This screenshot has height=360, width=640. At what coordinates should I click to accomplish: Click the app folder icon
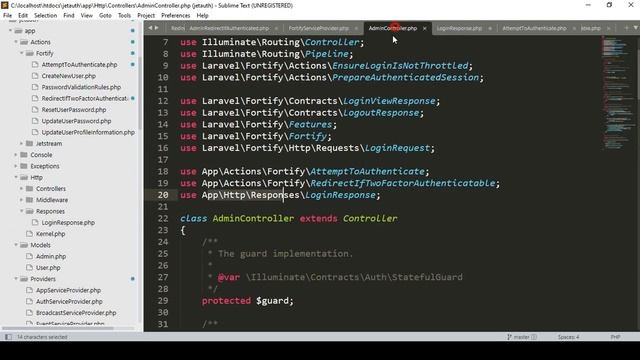(19, 31)
